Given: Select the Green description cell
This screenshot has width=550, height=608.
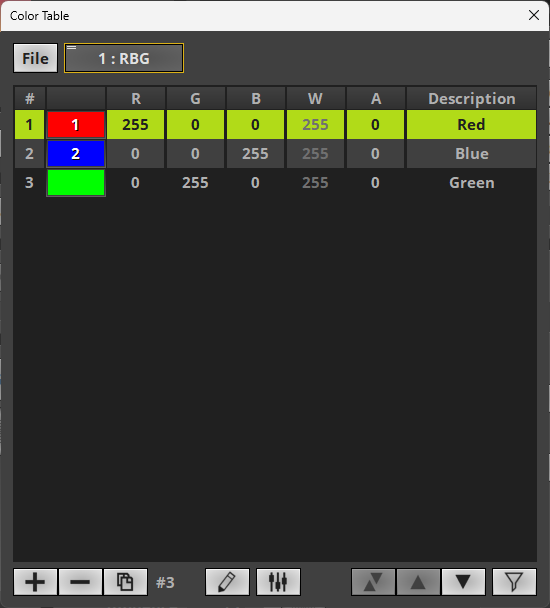Looking at the screenshot, I should (471, 183).
